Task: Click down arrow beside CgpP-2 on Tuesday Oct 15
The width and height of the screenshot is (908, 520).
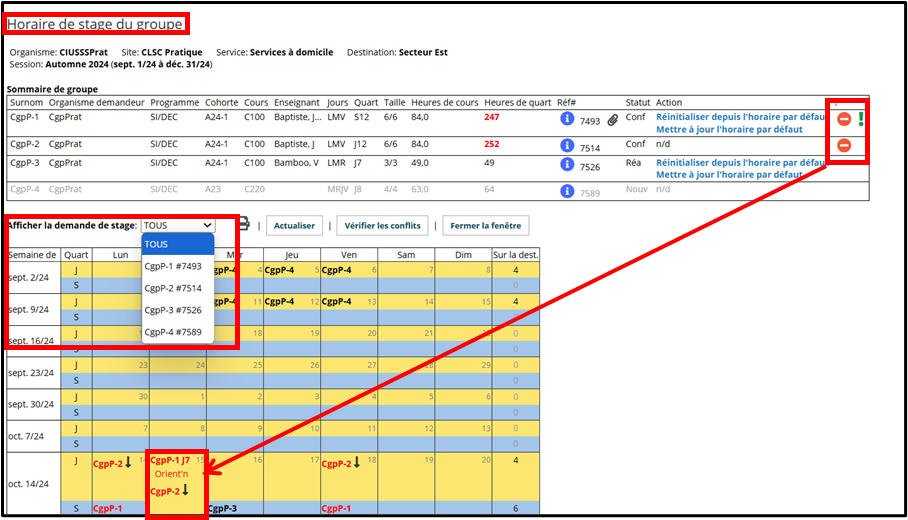Action: pos(185,490)
